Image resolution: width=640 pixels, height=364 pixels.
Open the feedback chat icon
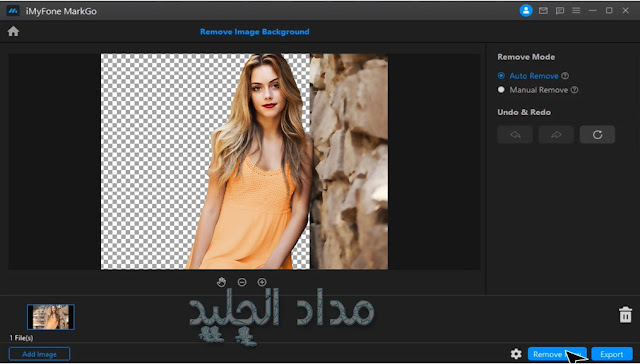[560, 11]
